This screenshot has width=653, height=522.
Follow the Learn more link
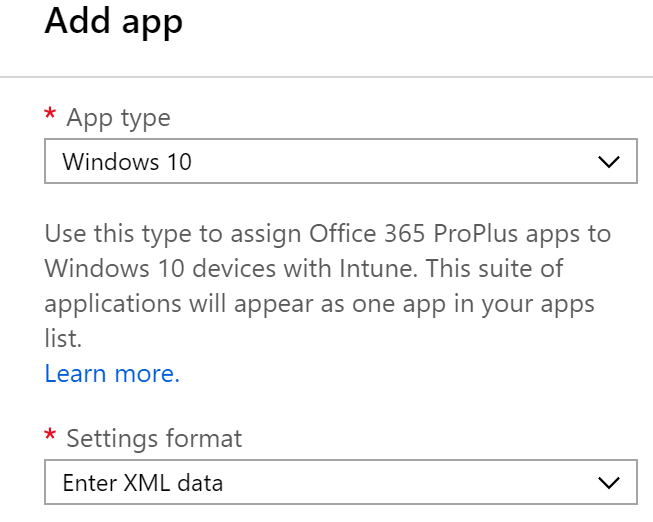pos(112,373)
